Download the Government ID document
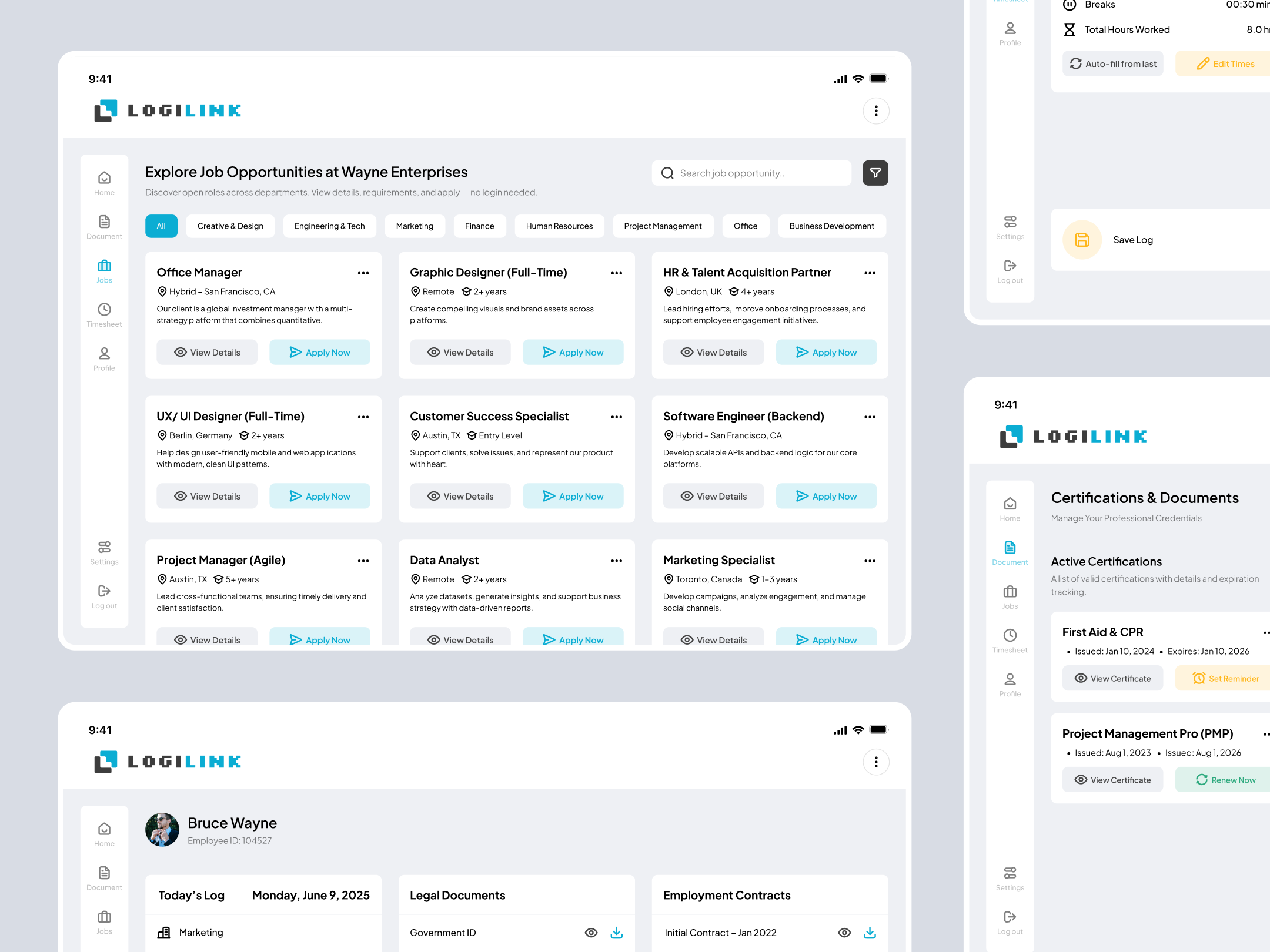1270x952 pixels. coord(617,933)
